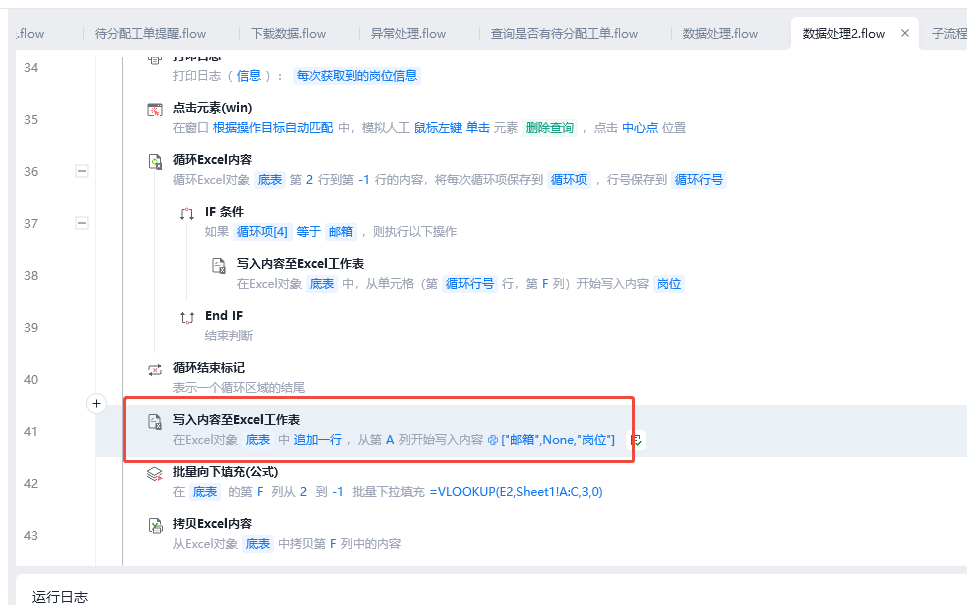Click the End IF step title
This screenshot has width=967, height=605.
[x=224, y=315]
